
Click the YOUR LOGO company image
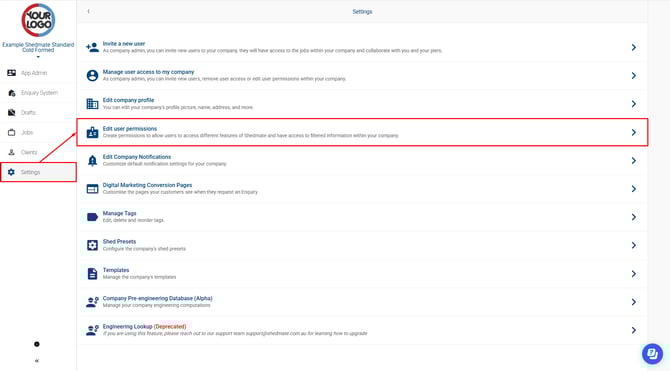pos(38,20)
